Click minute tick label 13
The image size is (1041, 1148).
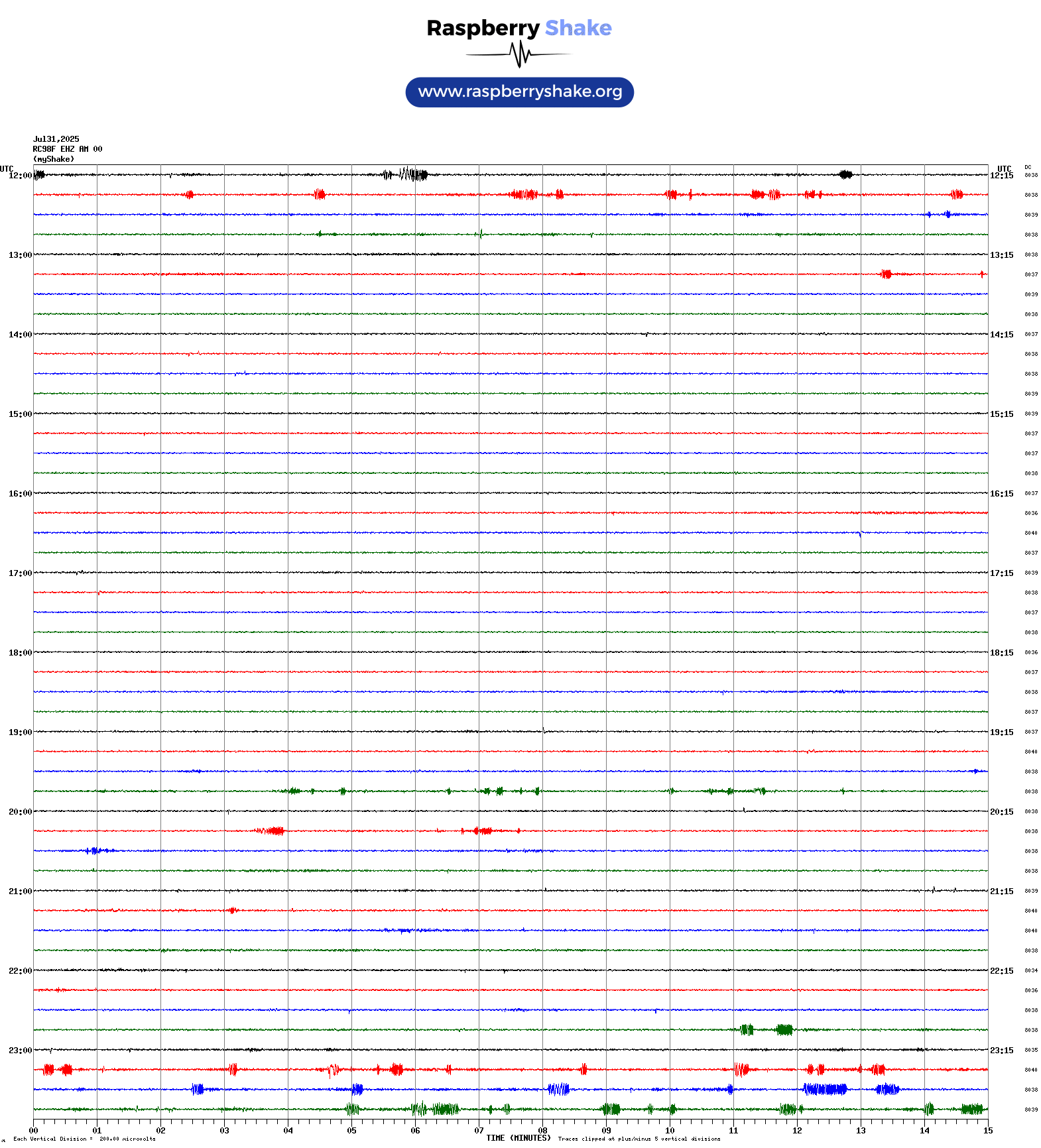[x=861, y=1131]
